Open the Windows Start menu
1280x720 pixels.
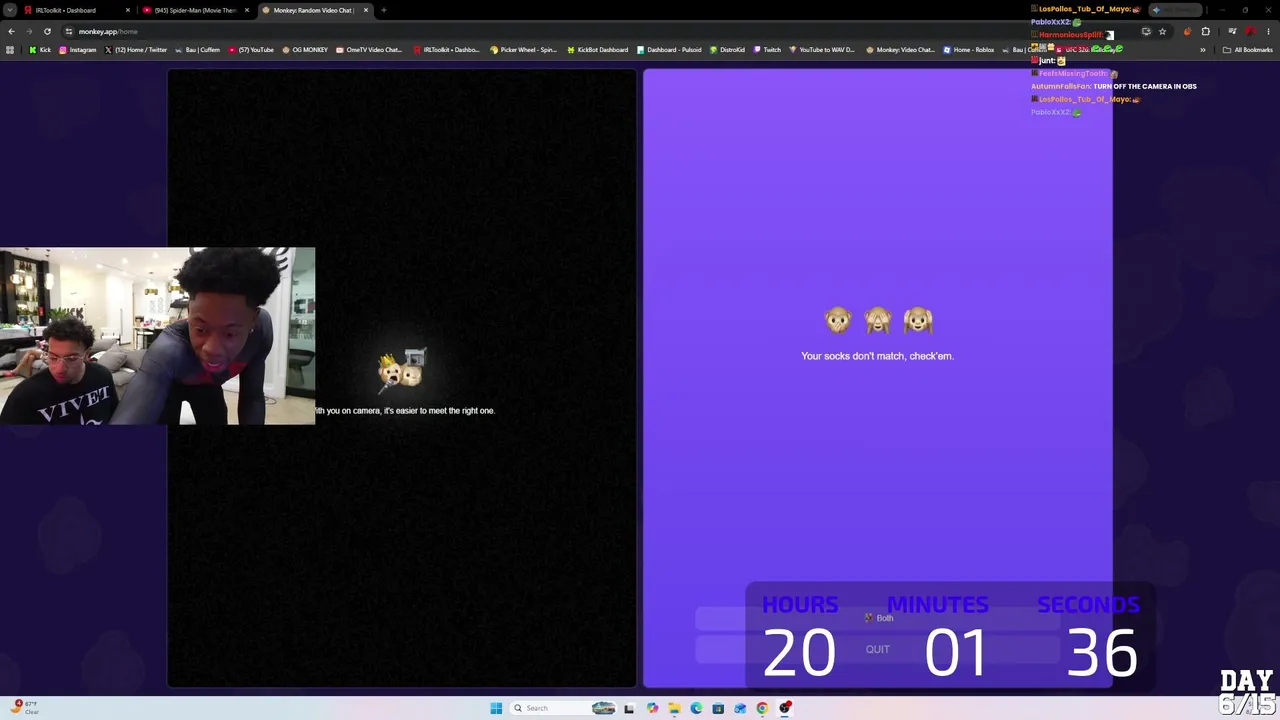496,708
